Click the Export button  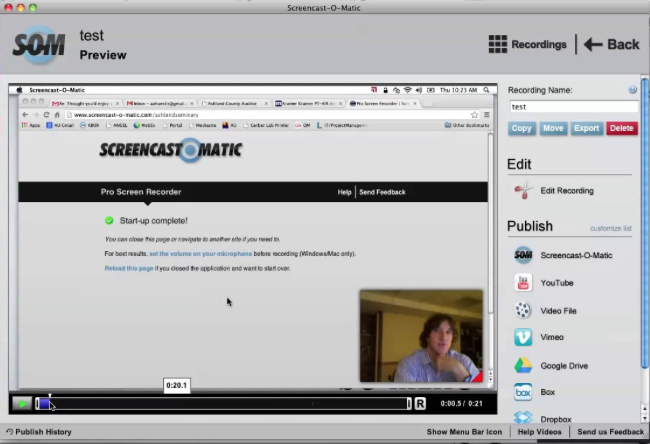[x=586, y=129]
